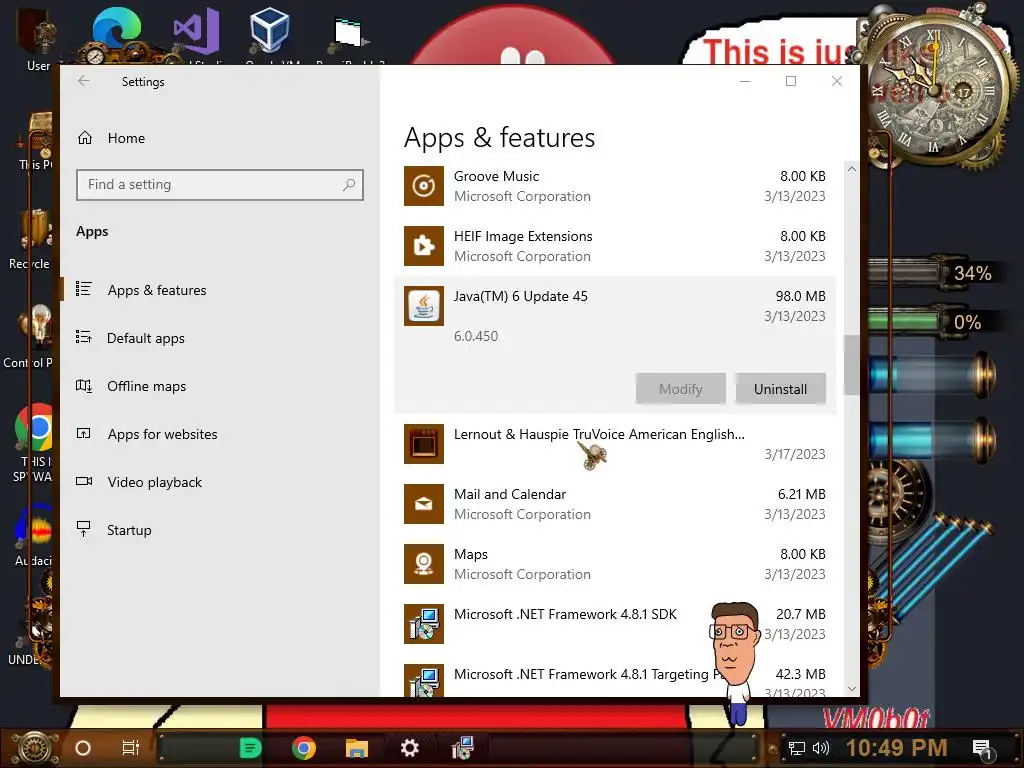Click the Default apps sidebar icon
The width and height of the screenshot is (1024, 768).
click(x=84, y=337)
